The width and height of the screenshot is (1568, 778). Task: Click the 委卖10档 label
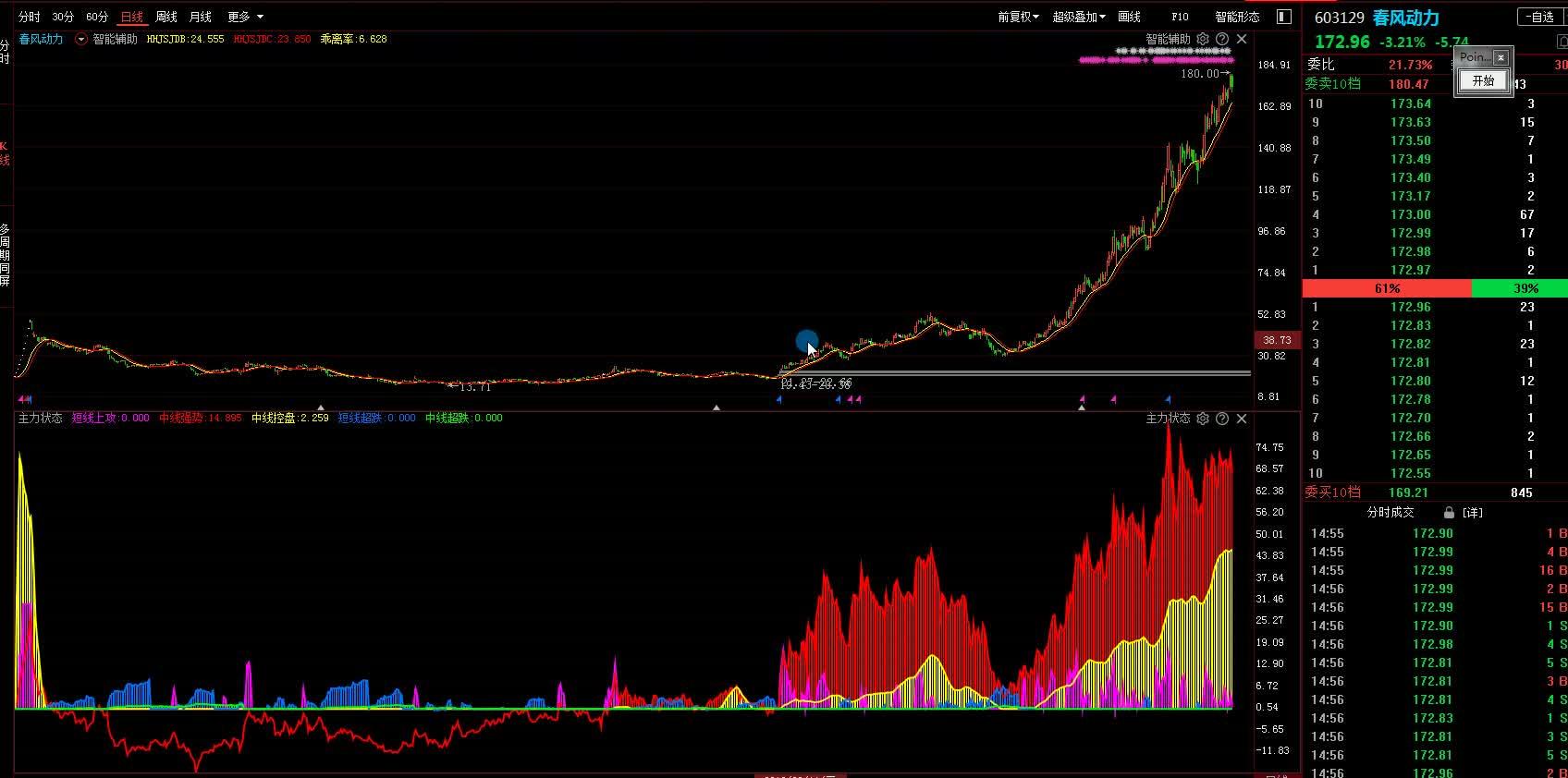click(1332, 84)
